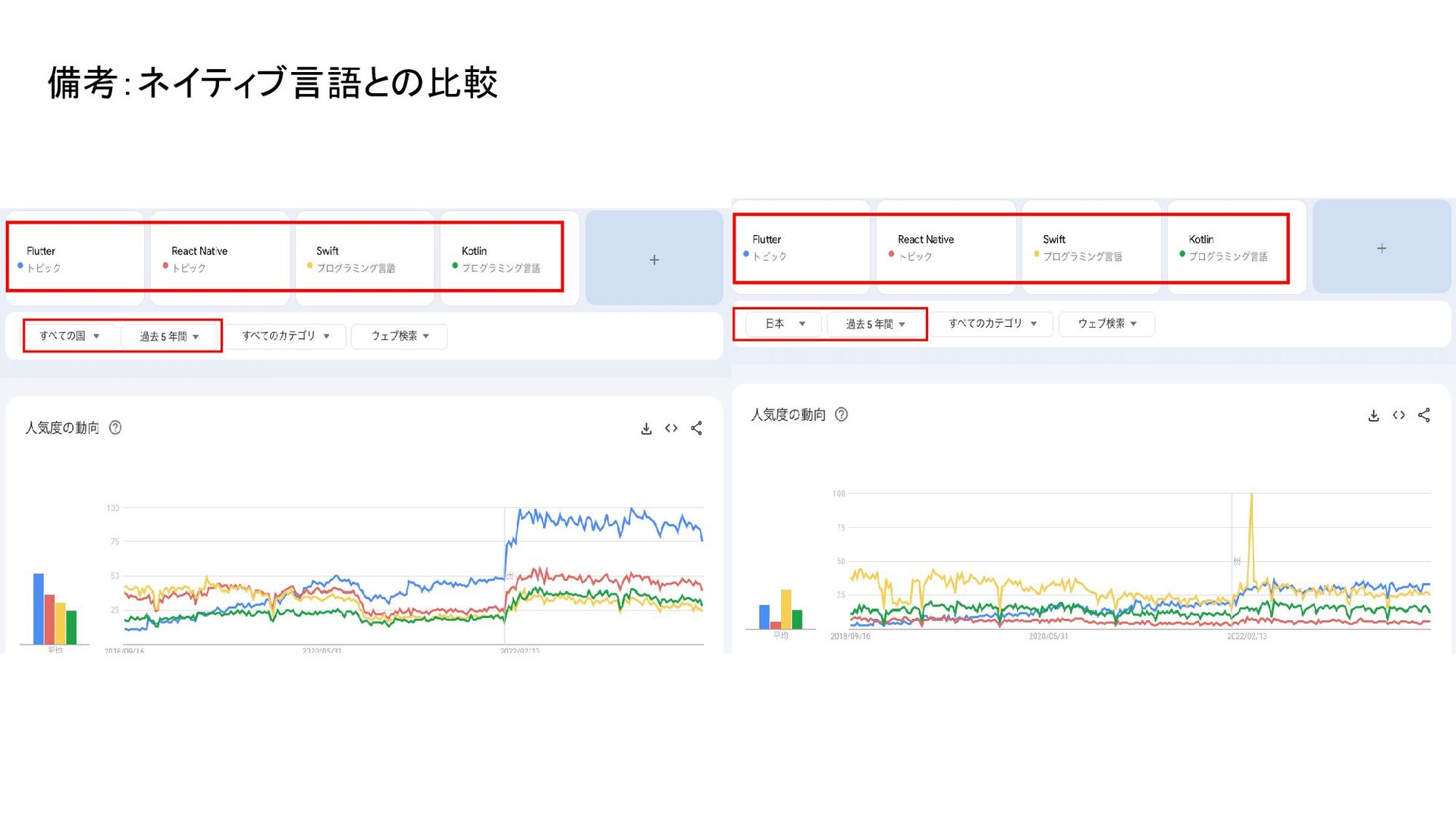
Task: Click the left chart's note marker at 2022
Action: click(510, 576)
